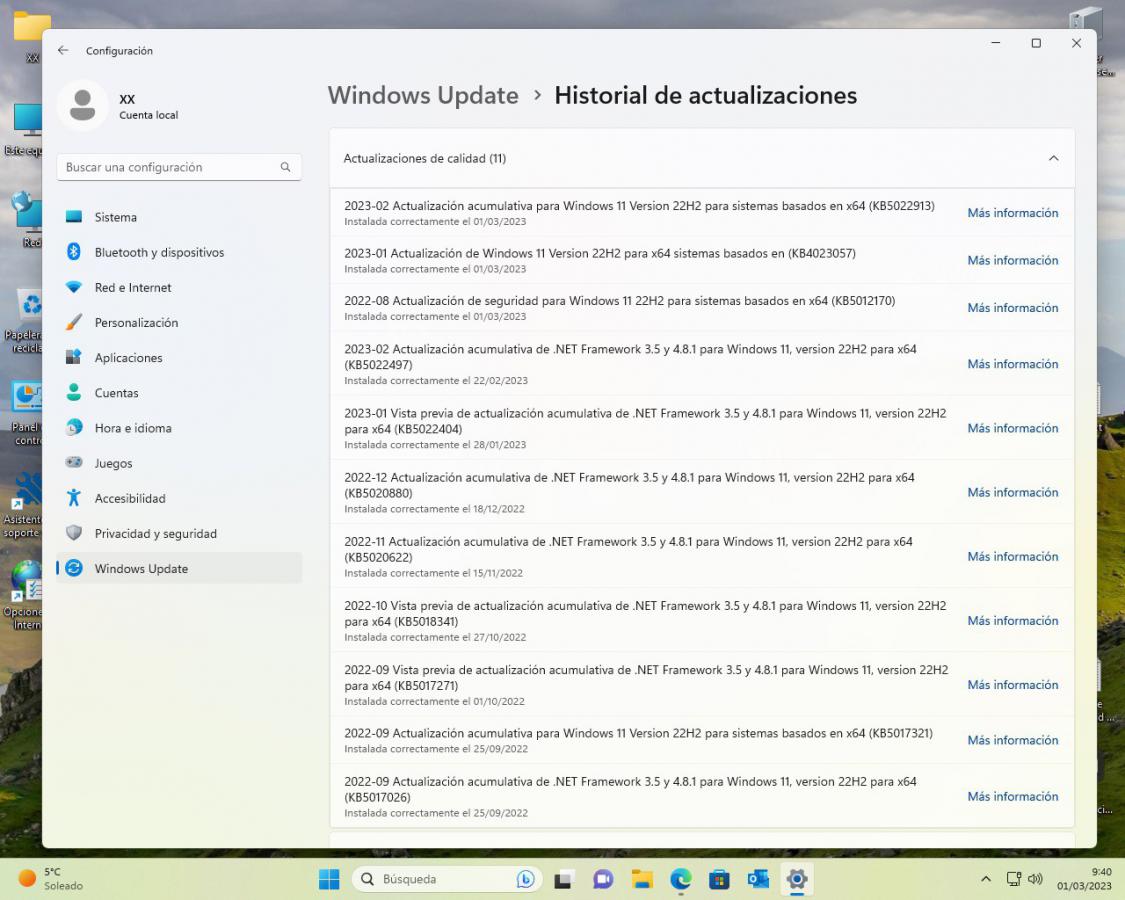Click the Sistema monitor icon in sidebar

74,217
